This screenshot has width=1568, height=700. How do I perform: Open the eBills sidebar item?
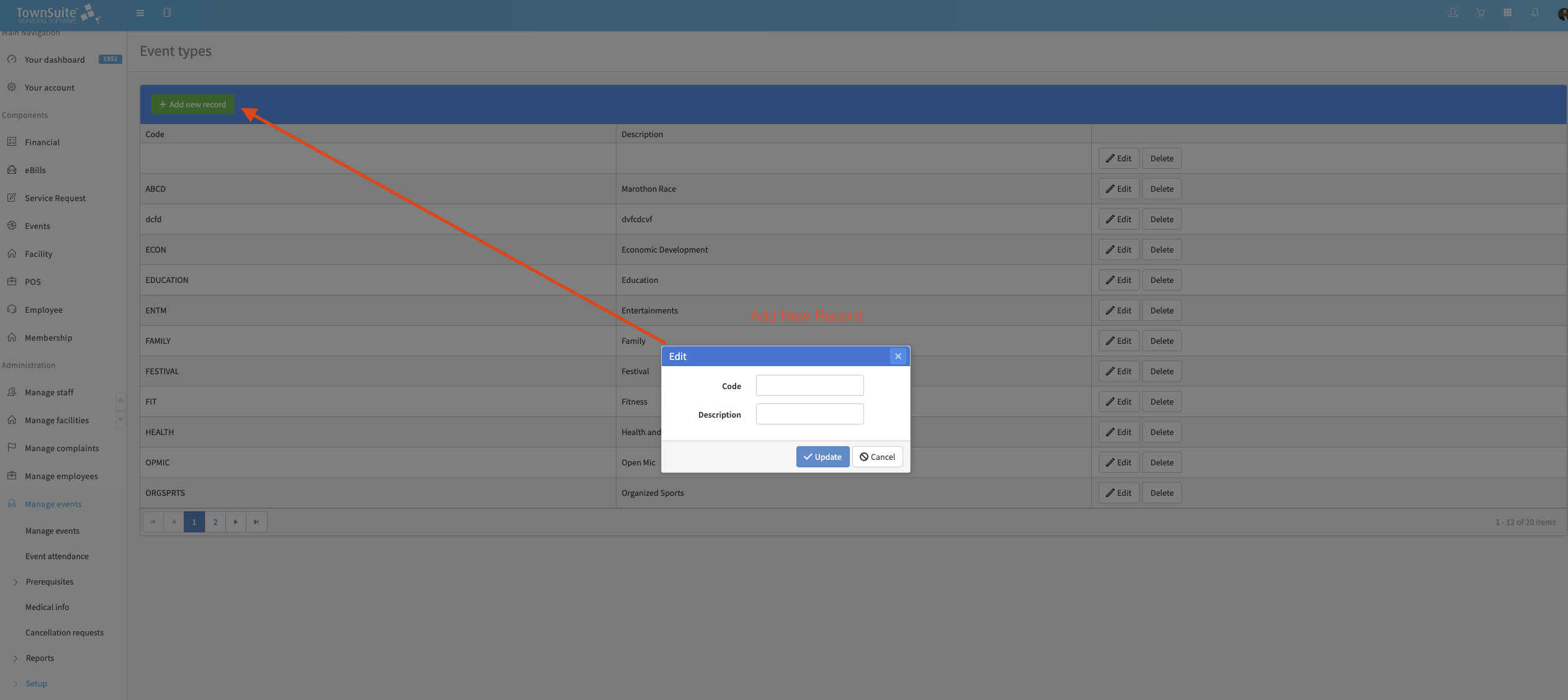click(35, 170)
